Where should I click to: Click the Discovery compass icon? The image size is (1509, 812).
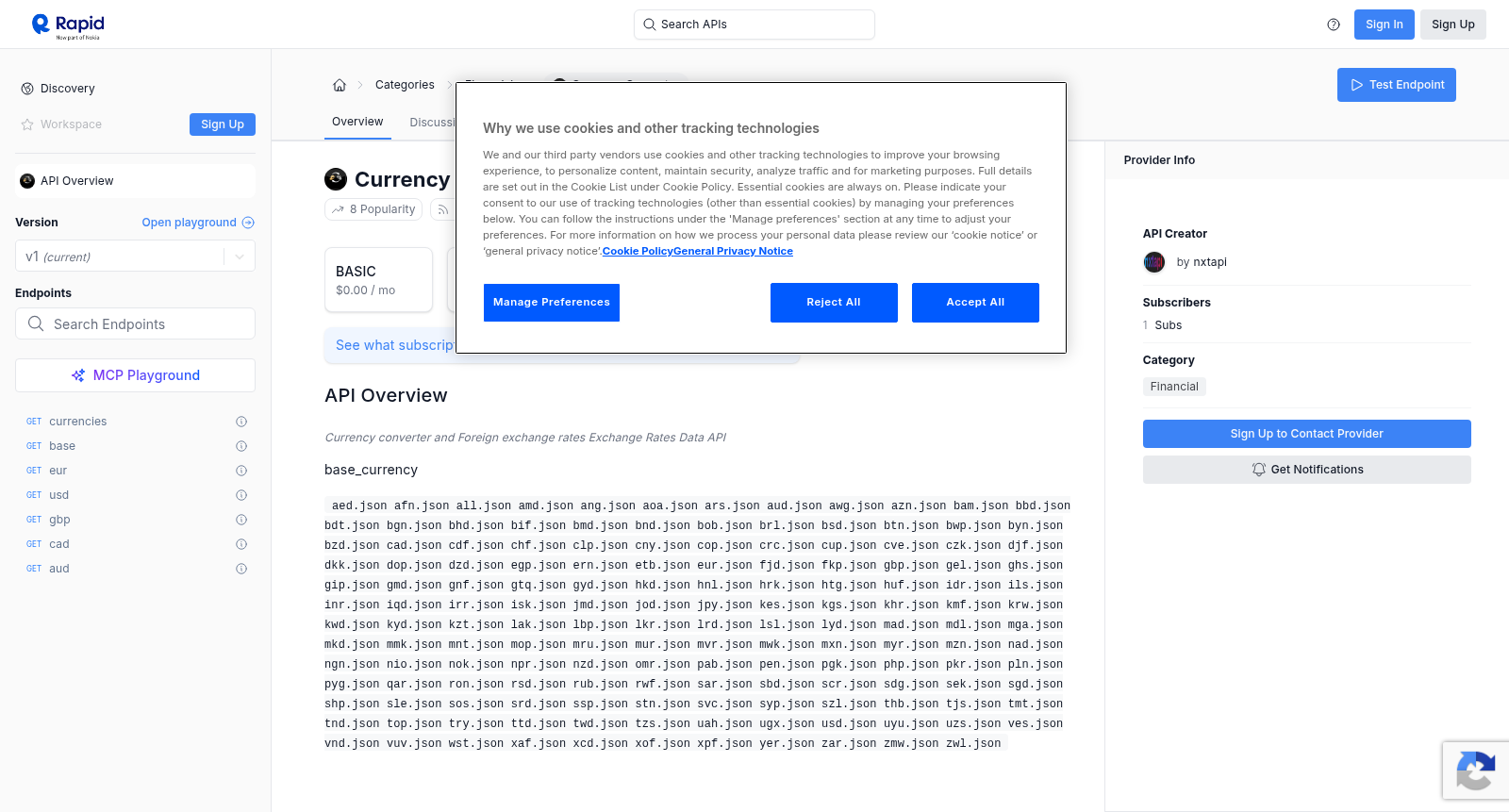pos(27,89)
